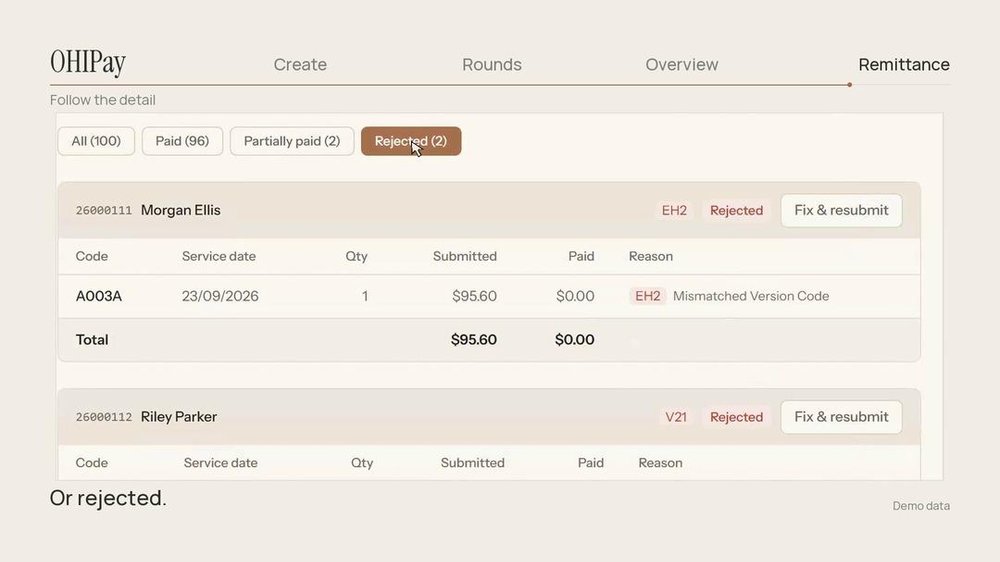Click Qty column header in Riley Parker table
Image resolution: width=1000 pixels, height=562 pixels.
tap(362, 463)
